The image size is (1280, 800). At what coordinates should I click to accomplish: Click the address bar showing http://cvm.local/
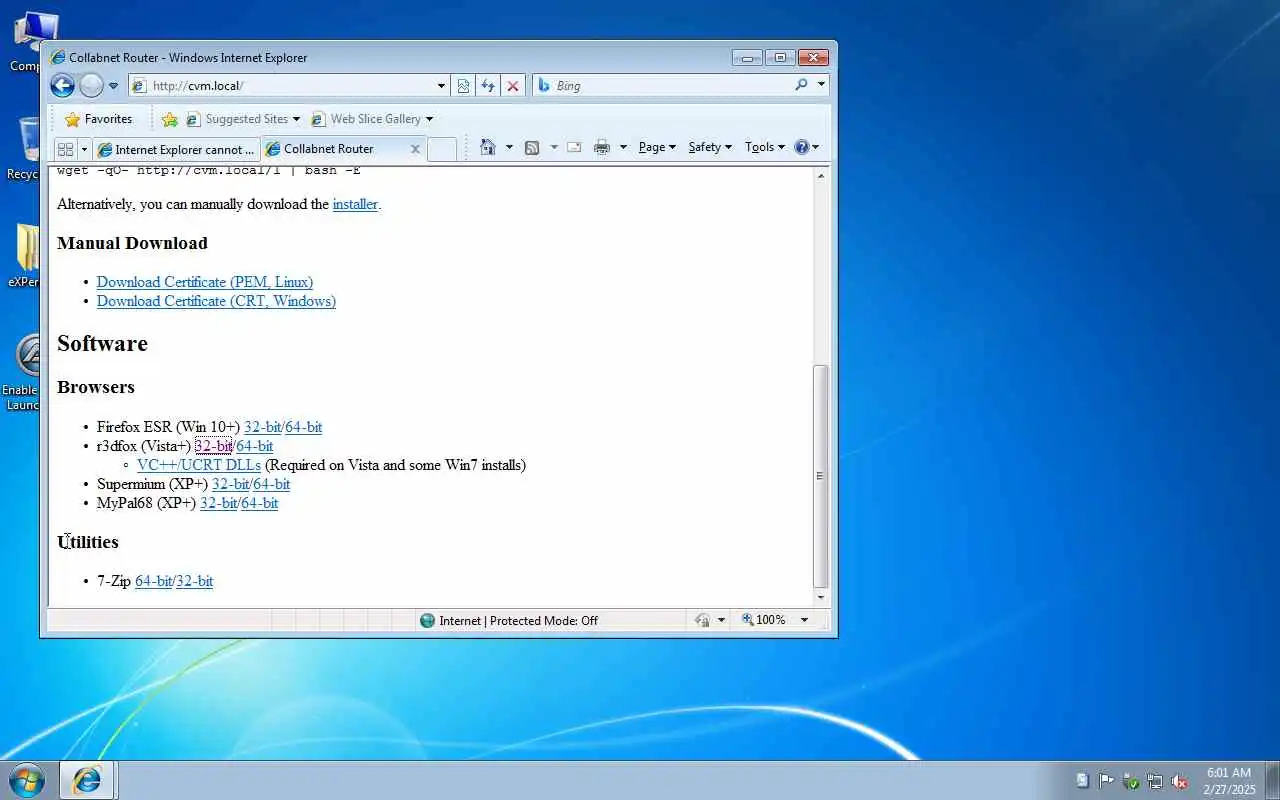(x=290, y=86)
